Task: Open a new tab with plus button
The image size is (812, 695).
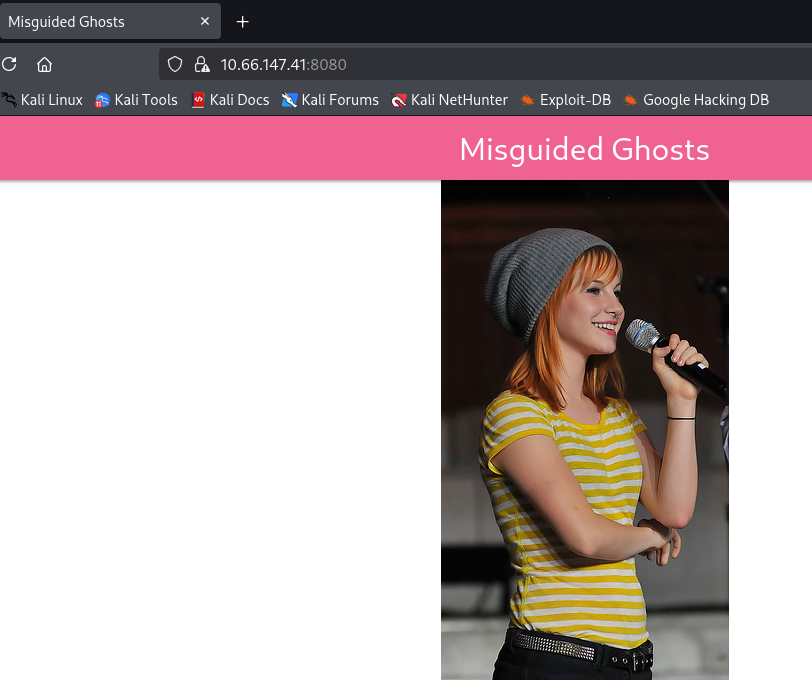Action: (242, 21)
